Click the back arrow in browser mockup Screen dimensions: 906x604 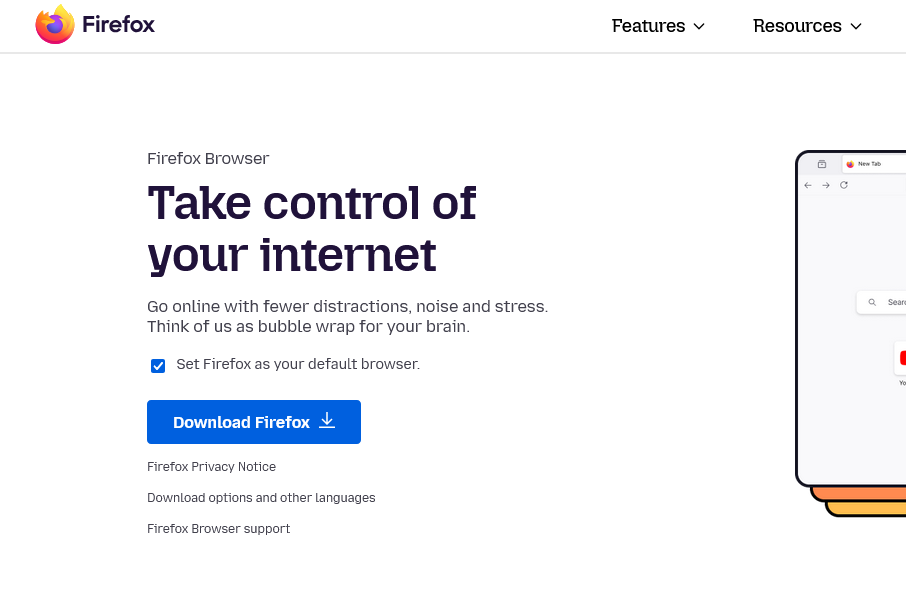[808, 186]
